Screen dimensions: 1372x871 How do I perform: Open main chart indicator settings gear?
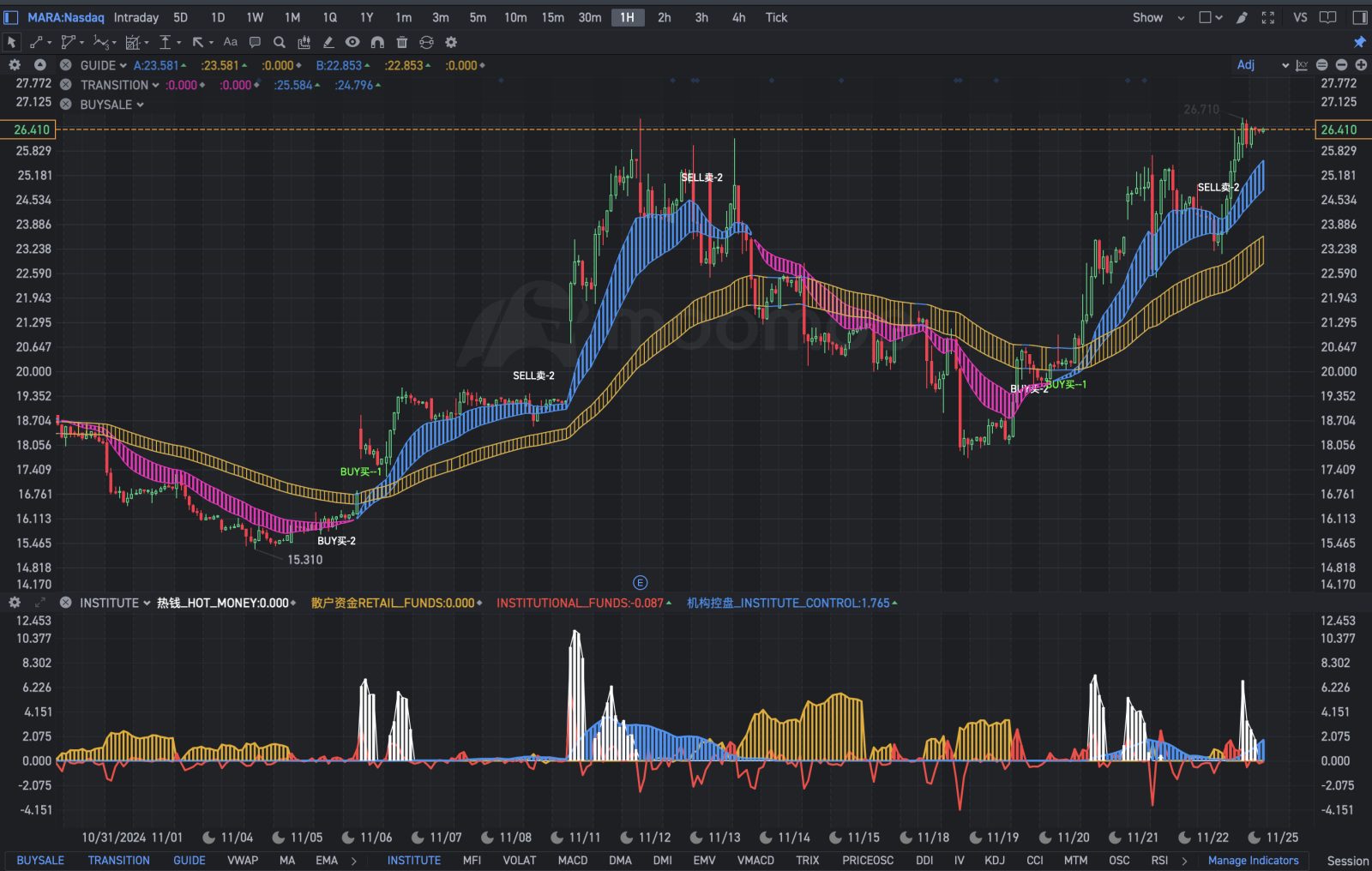click(15, 65)
